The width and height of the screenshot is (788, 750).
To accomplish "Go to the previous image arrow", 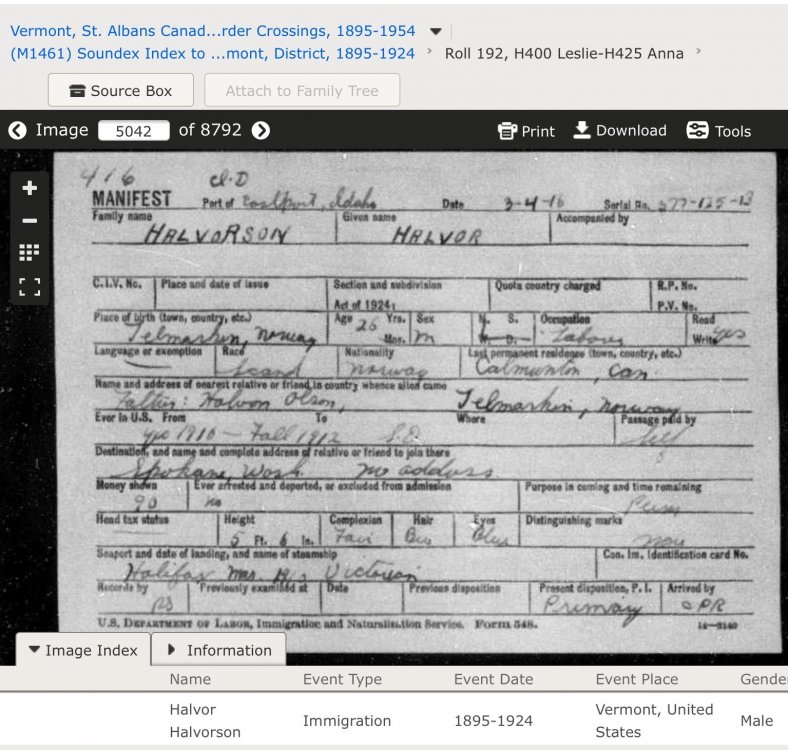I will tap(17, 130).
